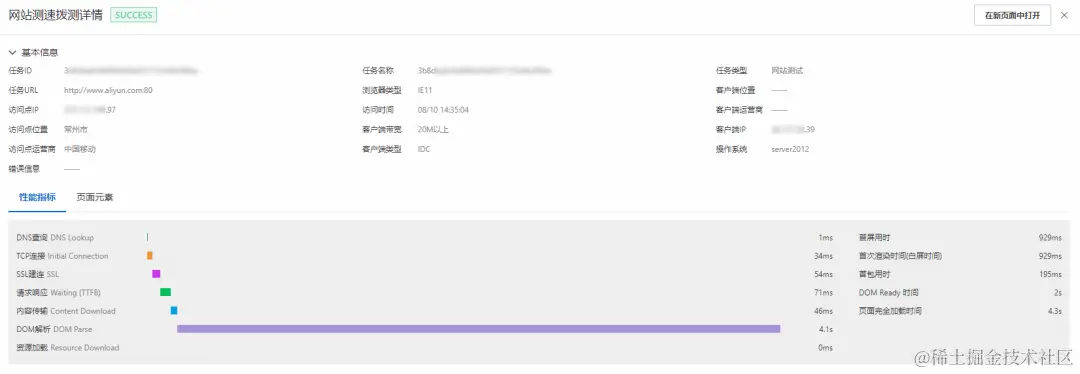Click the browser type value IE11

[x=425, y=90]
